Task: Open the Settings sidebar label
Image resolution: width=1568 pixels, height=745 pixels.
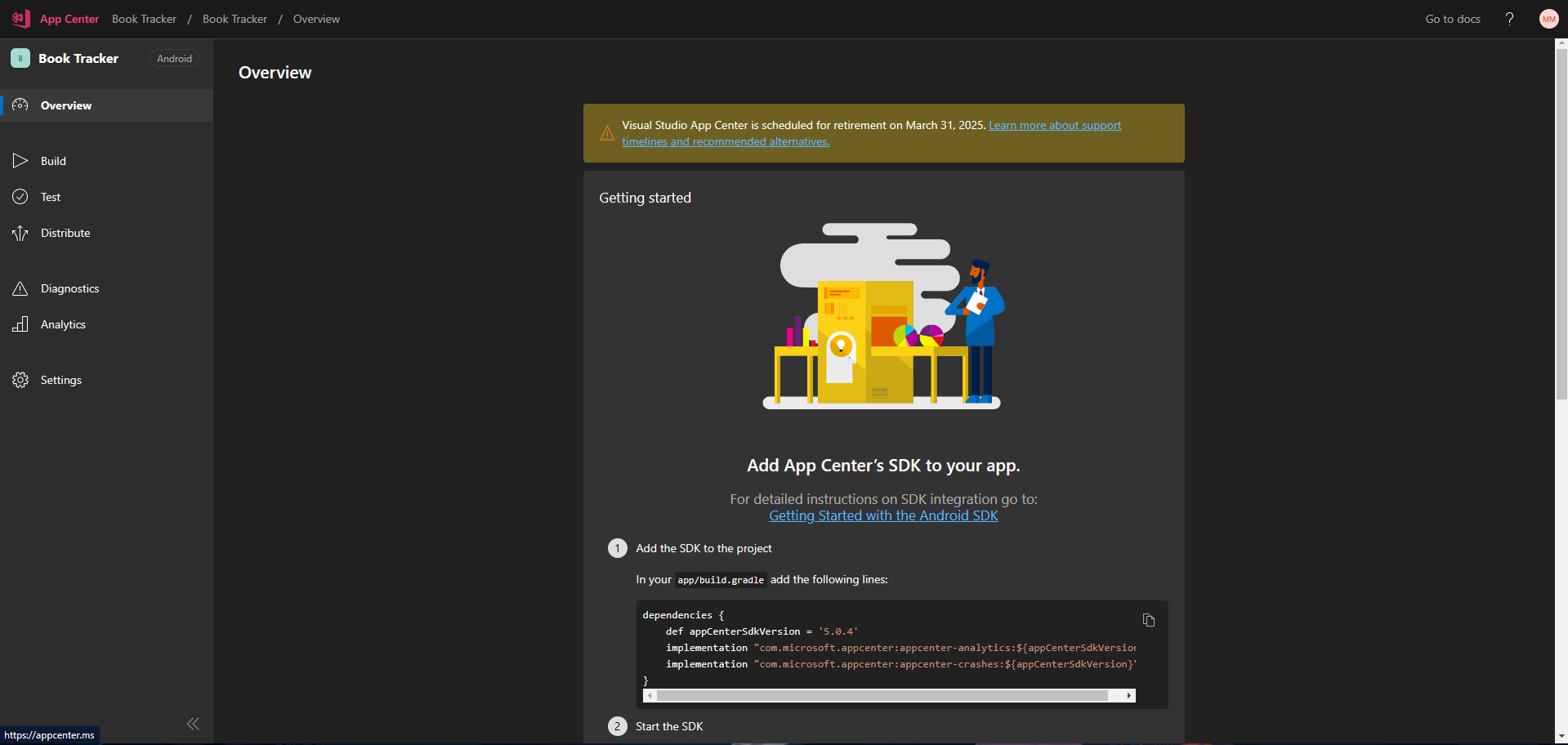Action: tap(61, 380)
